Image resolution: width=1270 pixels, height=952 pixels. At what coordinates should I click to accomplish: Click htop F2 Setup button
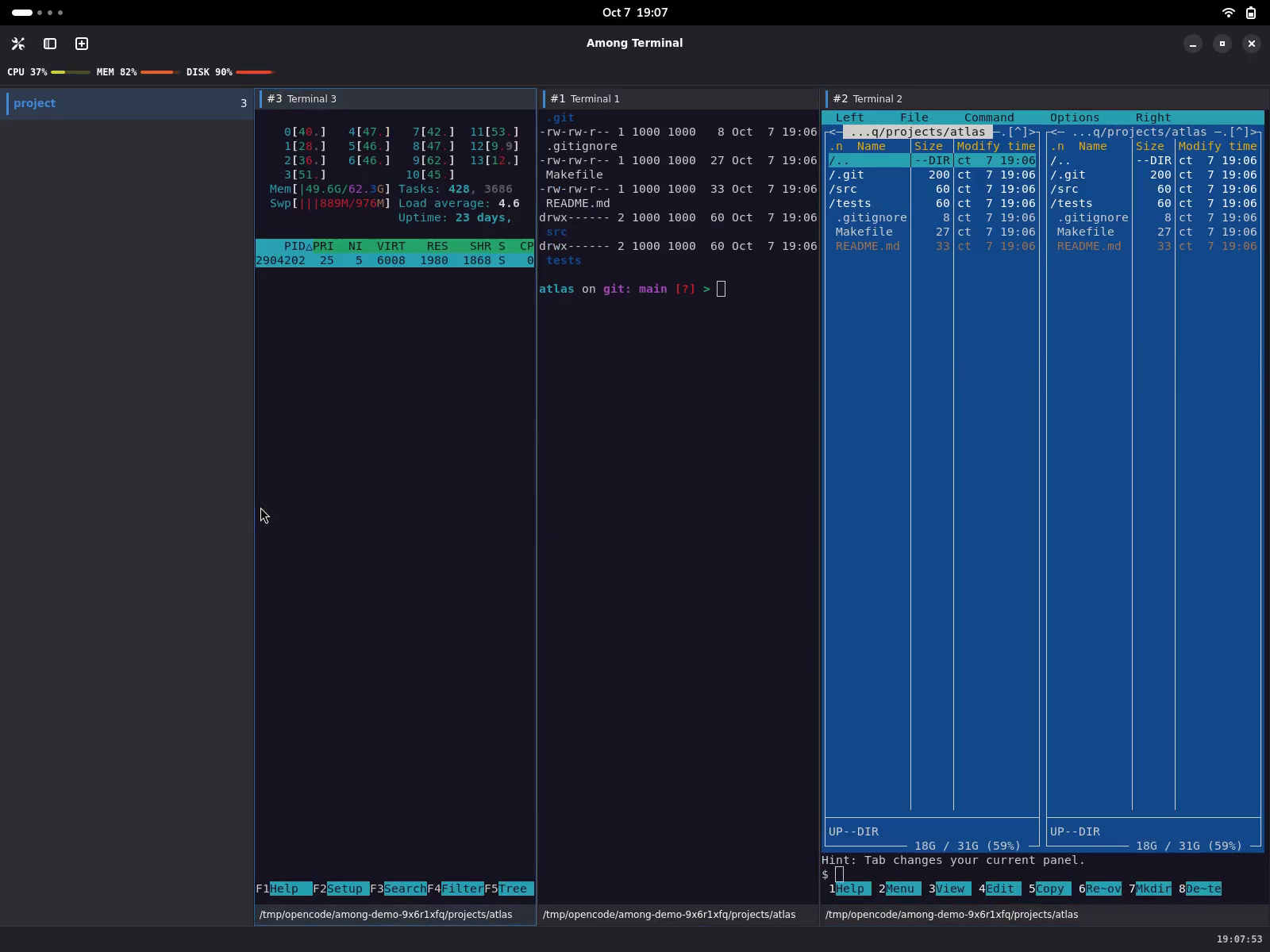341,889
